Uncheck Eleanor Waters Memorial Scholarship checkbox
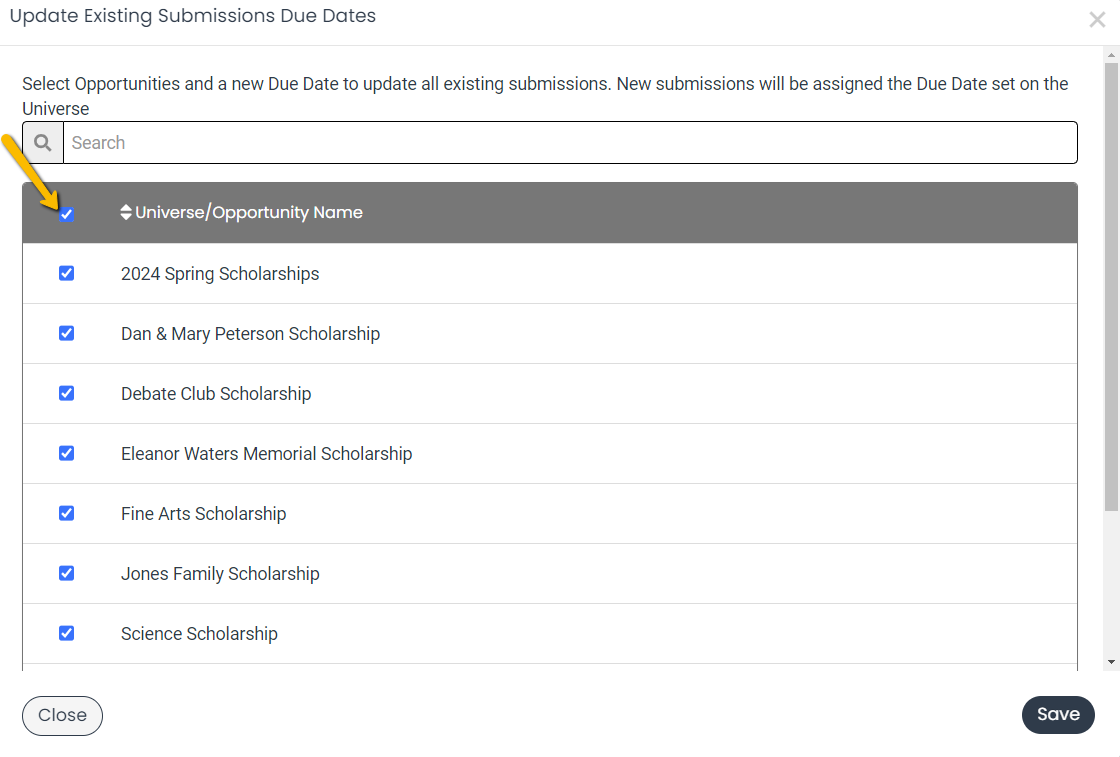The image size is (1120, 757). 66,453
